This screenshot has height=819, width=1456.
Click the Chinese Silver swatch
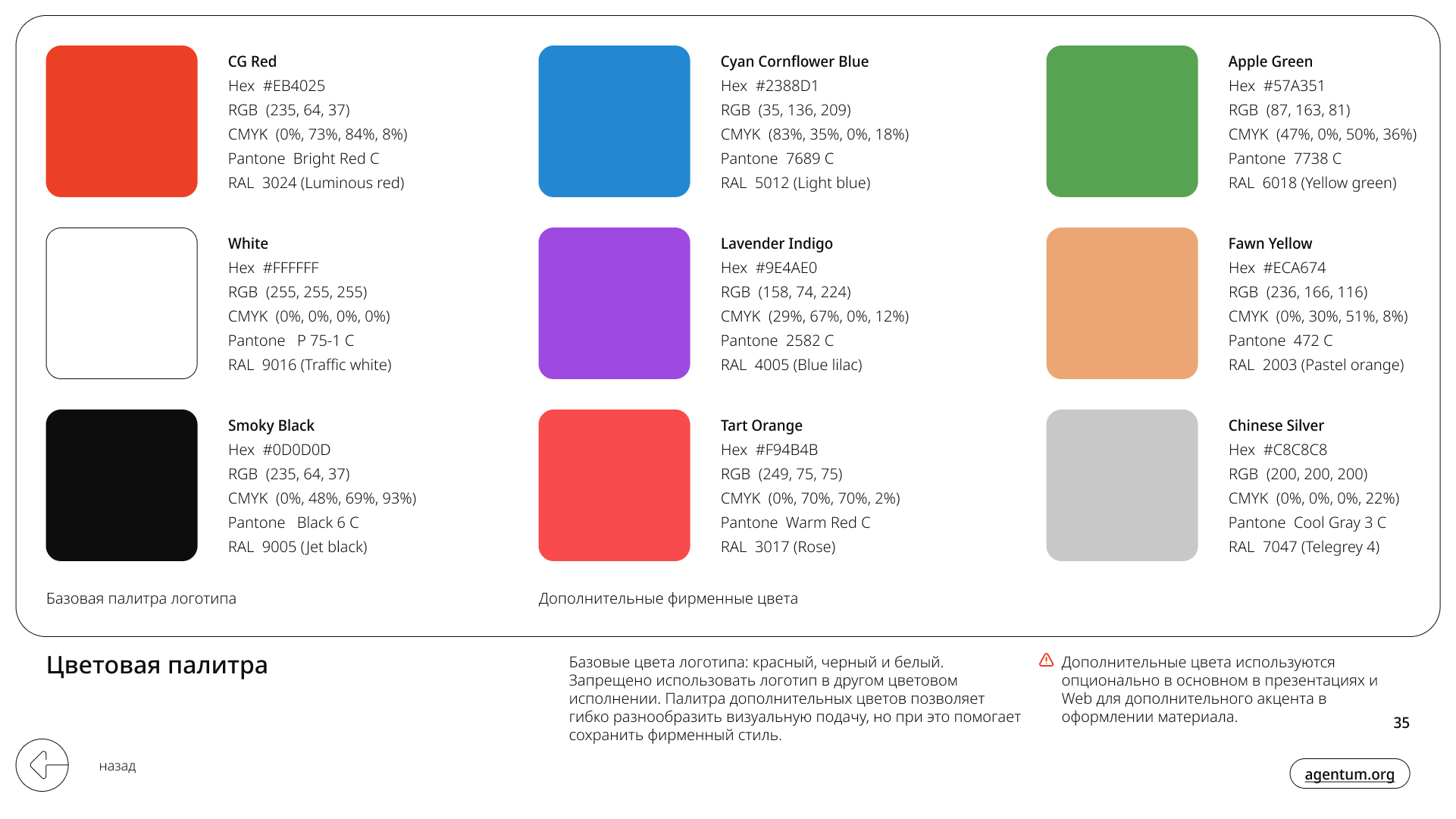[1122, 485]
